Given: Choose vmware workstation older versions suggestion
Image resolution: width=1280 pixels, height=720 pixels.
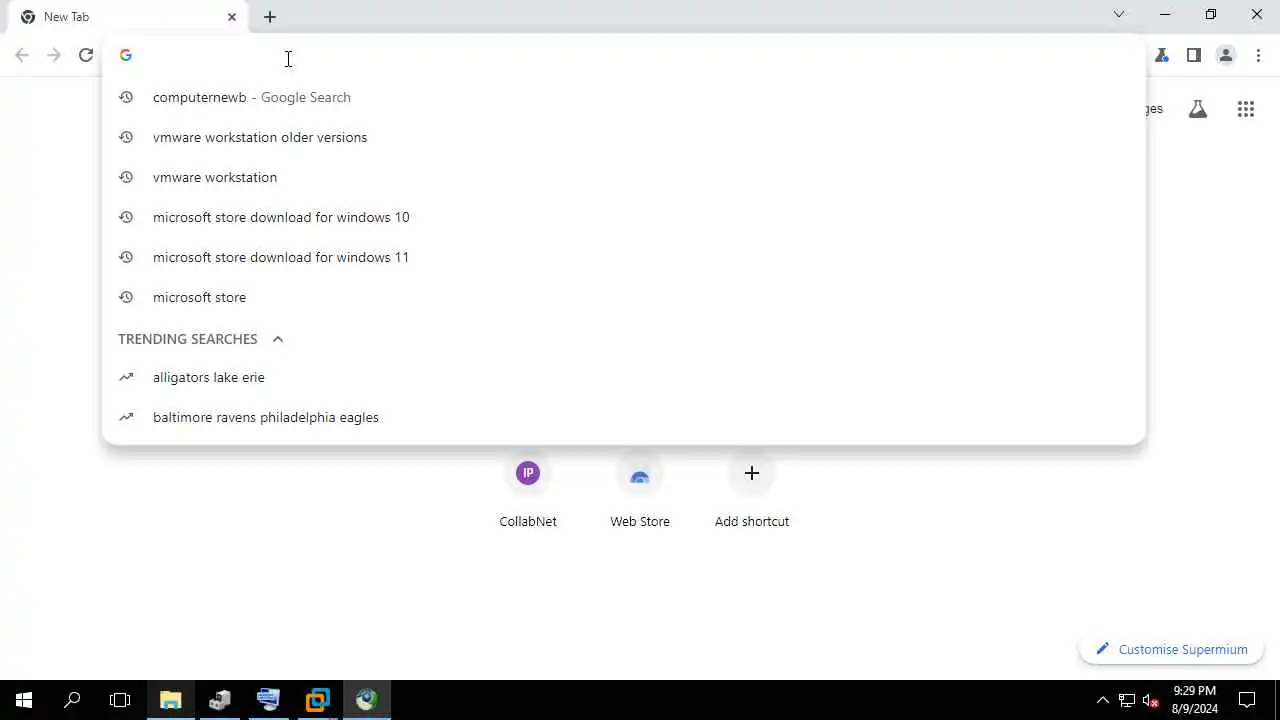Looking at the screenshot, I should 624,137.
